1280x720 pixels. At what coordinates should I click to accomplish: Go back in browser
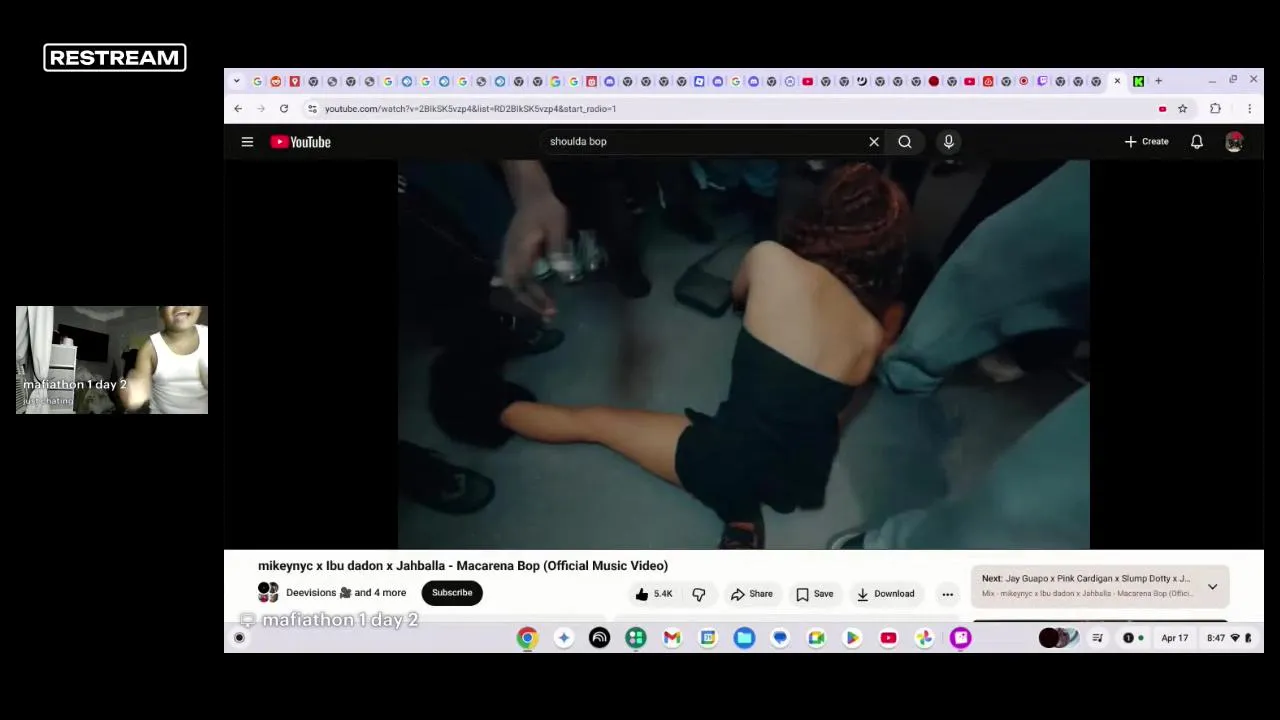[x=238, y=109]
